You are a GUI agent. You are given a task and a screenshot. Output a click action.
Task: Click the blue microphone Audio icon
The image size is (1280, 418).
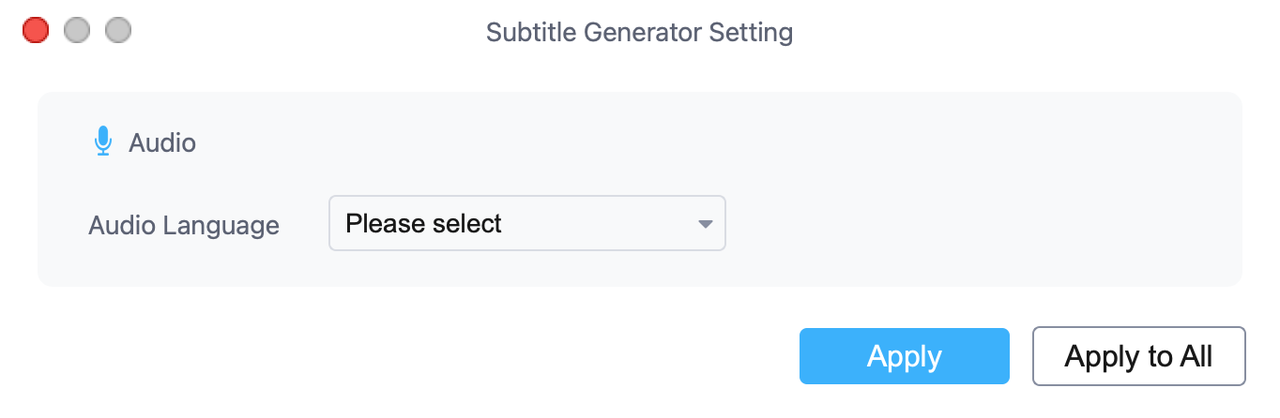pyautogui.click(x=103, y=142)
